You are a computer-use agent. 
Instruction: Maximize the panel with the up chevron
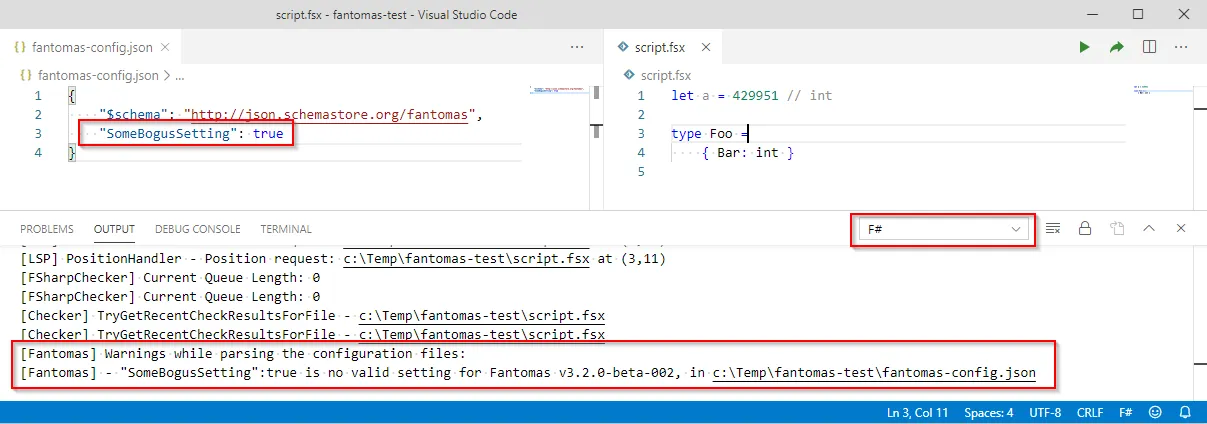click(1149, 229)
